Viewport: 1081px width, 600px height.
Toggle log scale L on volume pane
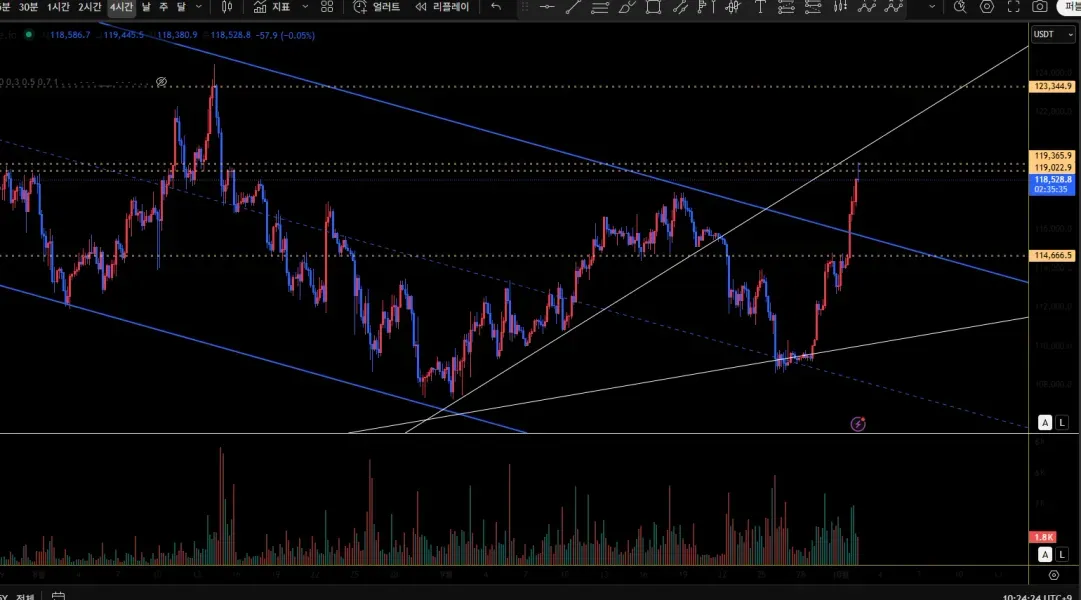coord(1062,554)
